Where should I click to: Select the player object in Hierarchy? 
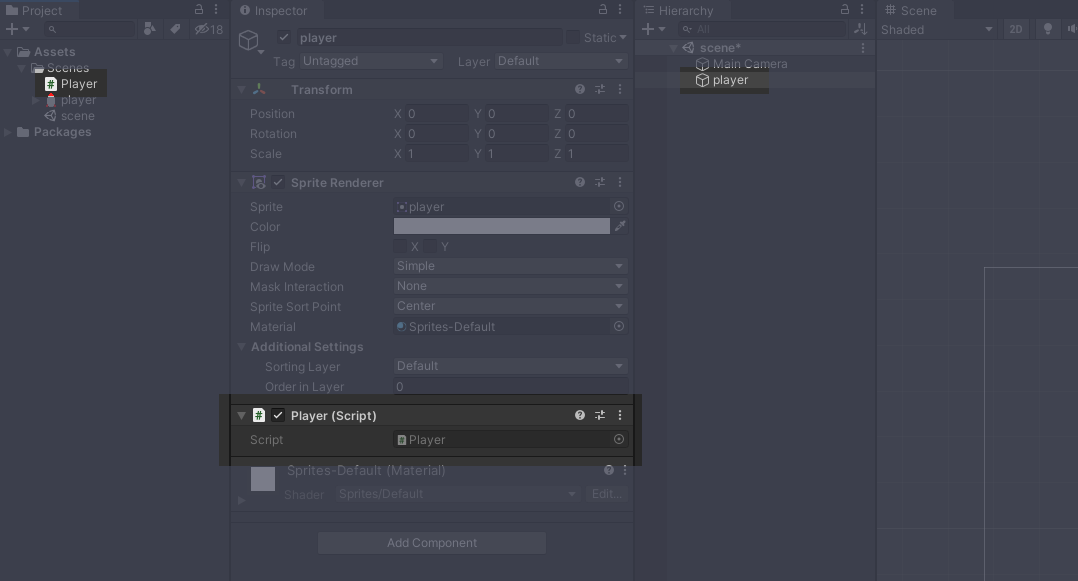pos(722,80)
